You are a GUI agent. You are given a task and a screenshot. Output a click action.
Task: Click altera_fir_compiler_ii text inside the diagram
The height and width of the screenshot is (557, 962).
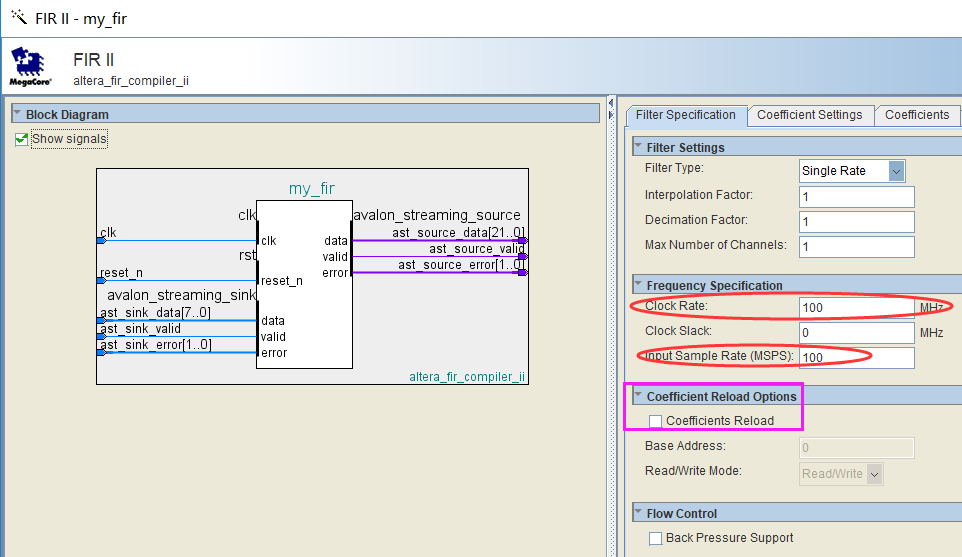click(467, 377)
